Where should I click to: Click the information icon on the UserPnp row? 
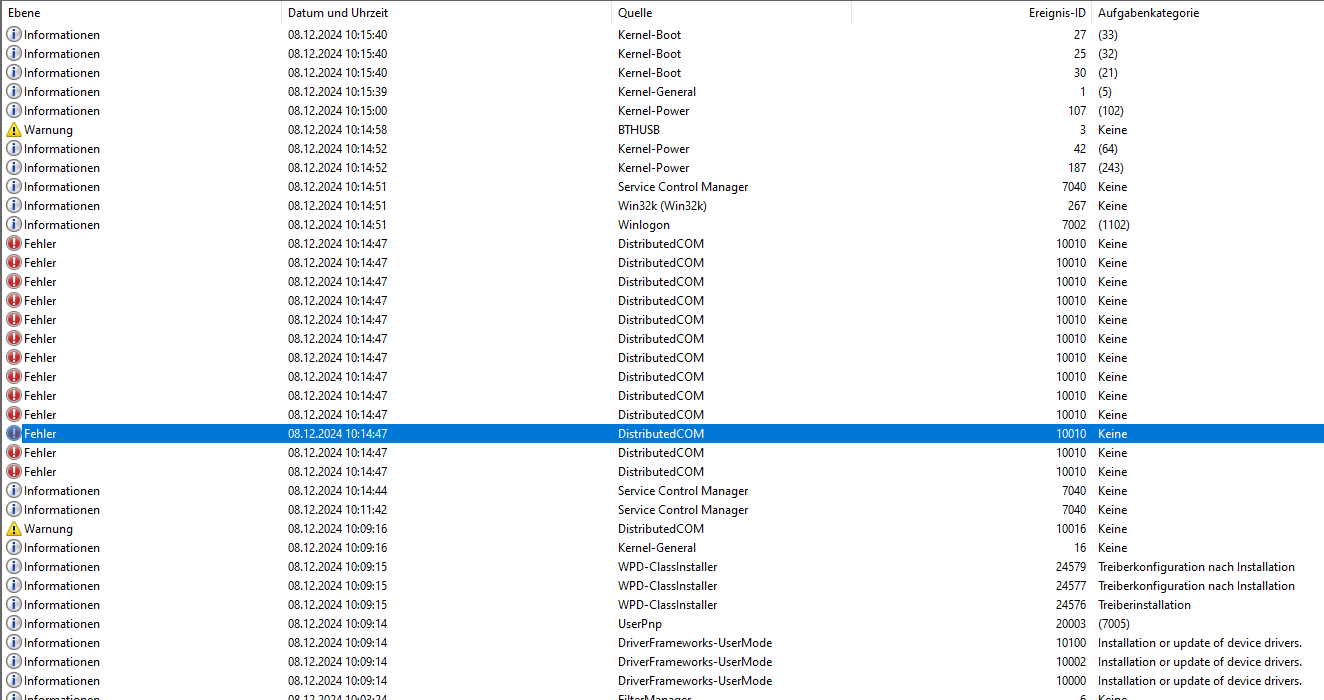(x=12, y=623)
